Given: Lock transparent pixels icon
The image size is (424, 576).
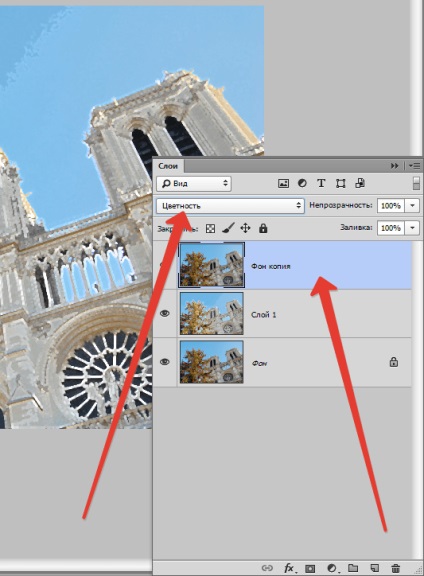Looking at the screenshot, I should [211, 228].
